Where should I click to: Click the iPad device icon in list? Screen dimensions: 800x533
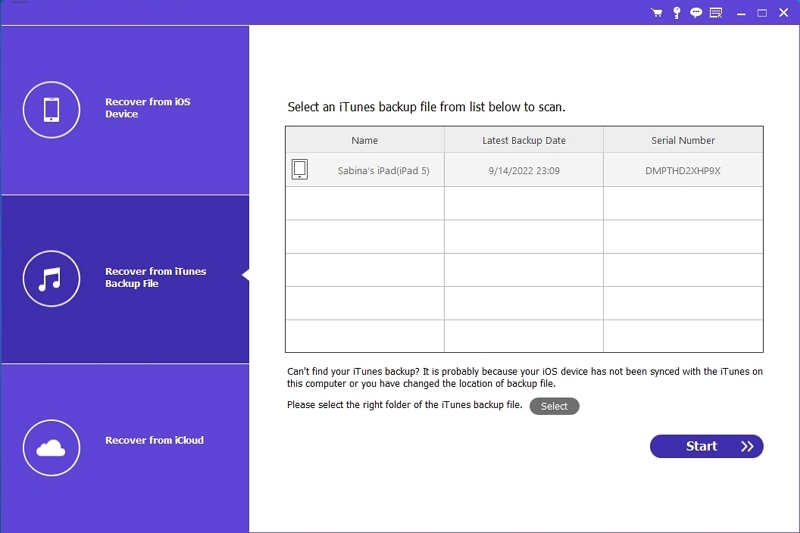pyautogui.click(x=300, y=170)
